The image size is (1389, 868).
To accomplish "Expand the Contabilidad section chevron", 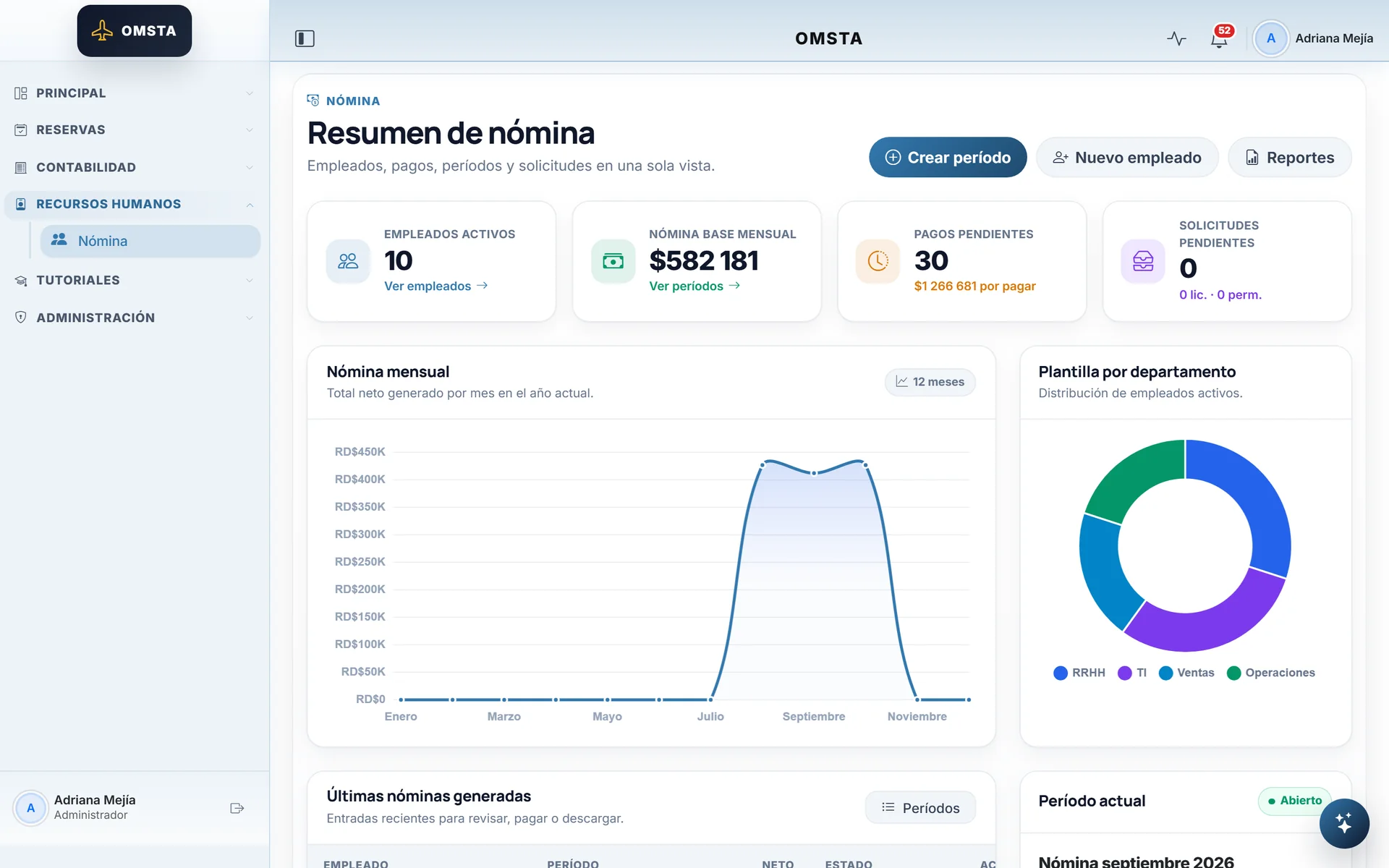I will [250, 168].
